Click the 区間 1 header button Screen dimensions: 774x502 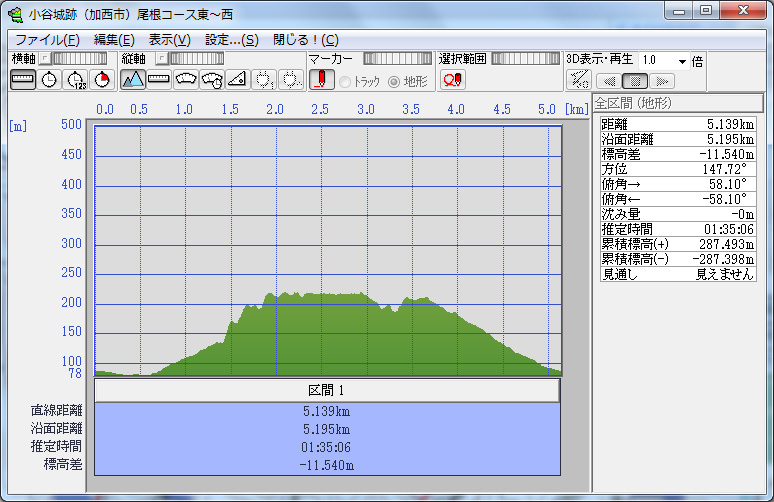[x=327, y=390]
